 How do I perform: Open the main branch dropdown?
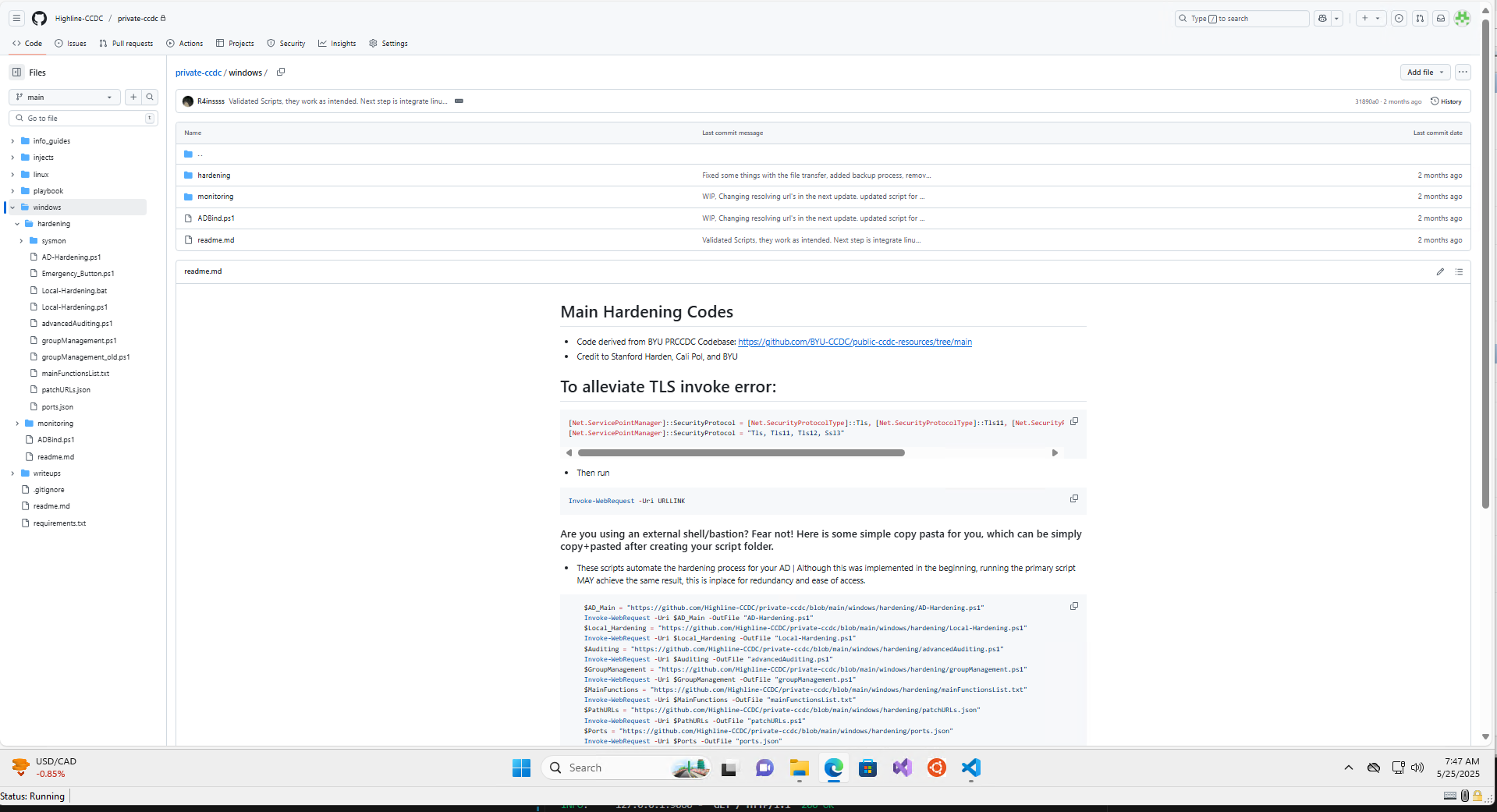click(64, 98)
